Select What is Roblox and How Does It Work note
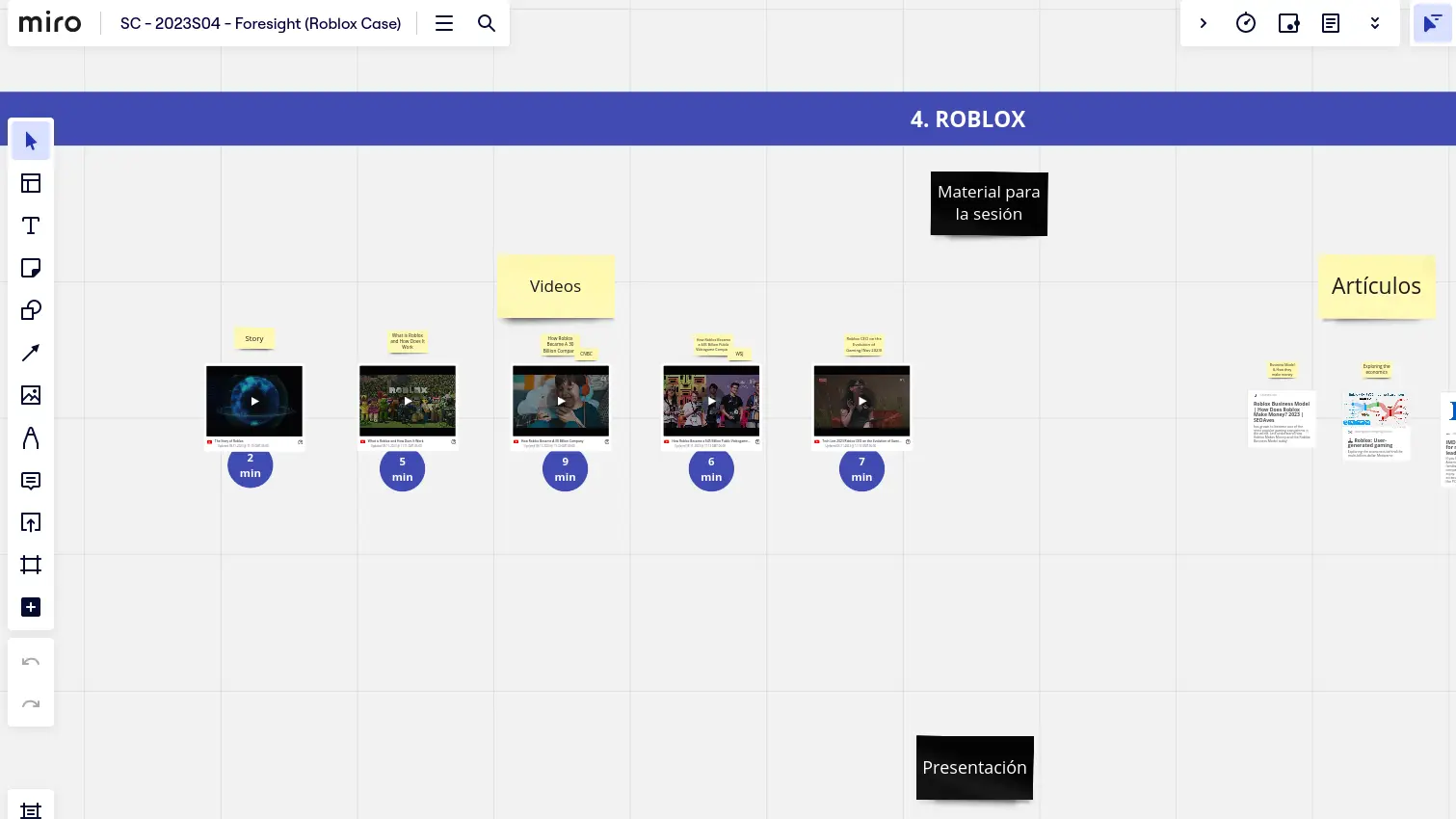1456x819 pixels. 408,341
